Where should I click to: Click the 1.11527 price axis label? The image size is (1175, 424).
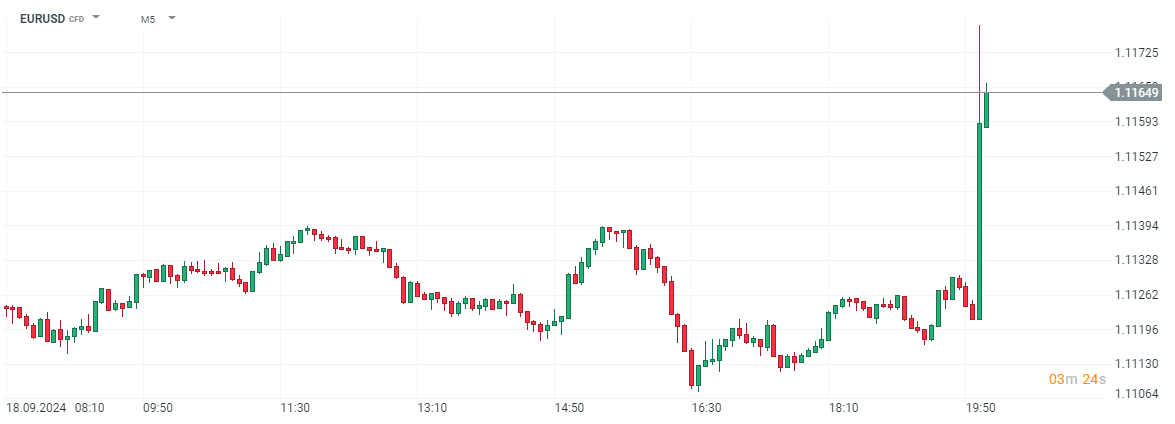(x=1136, y=157)
